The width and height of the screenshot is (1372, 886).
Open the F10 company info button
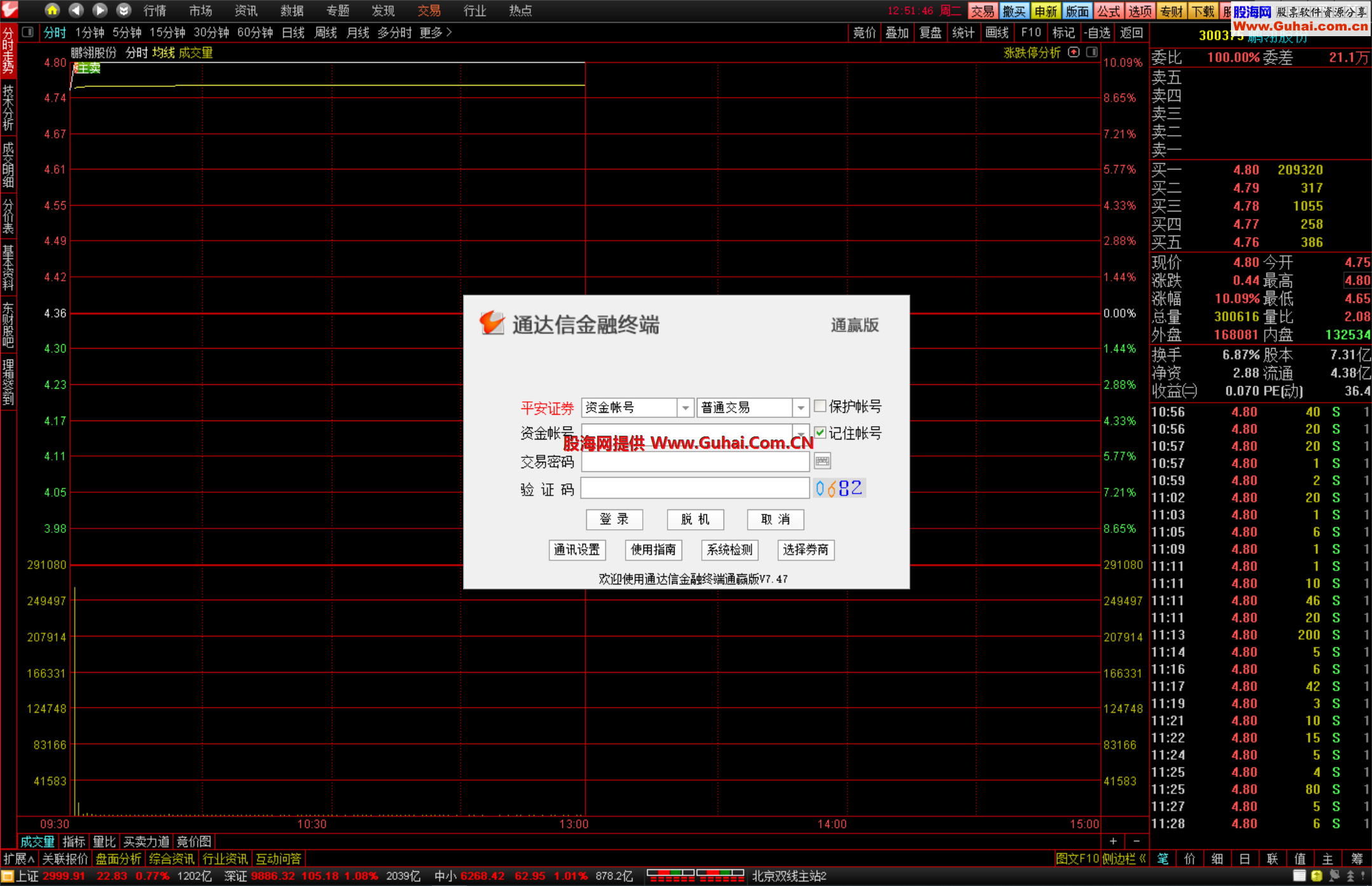(1031, 32)
